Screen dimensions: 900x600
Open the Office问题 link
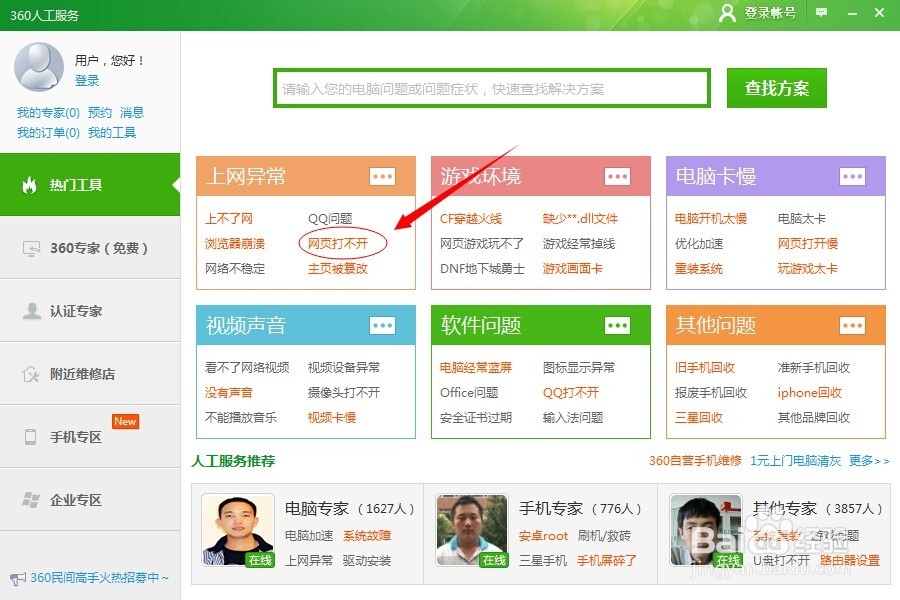[x=469, y=393]
